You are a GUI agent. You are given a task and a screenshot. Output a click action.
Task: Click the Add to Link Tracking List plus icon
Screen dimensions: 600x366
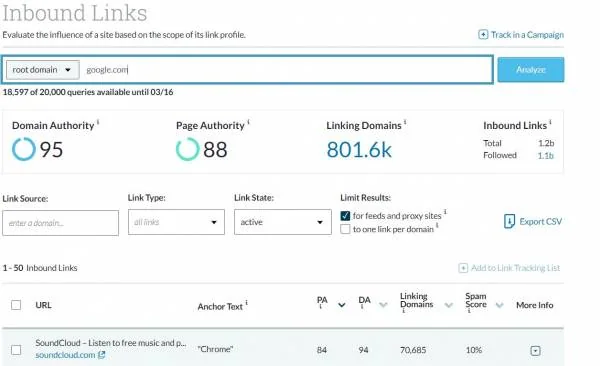click(x=463, y=268)
